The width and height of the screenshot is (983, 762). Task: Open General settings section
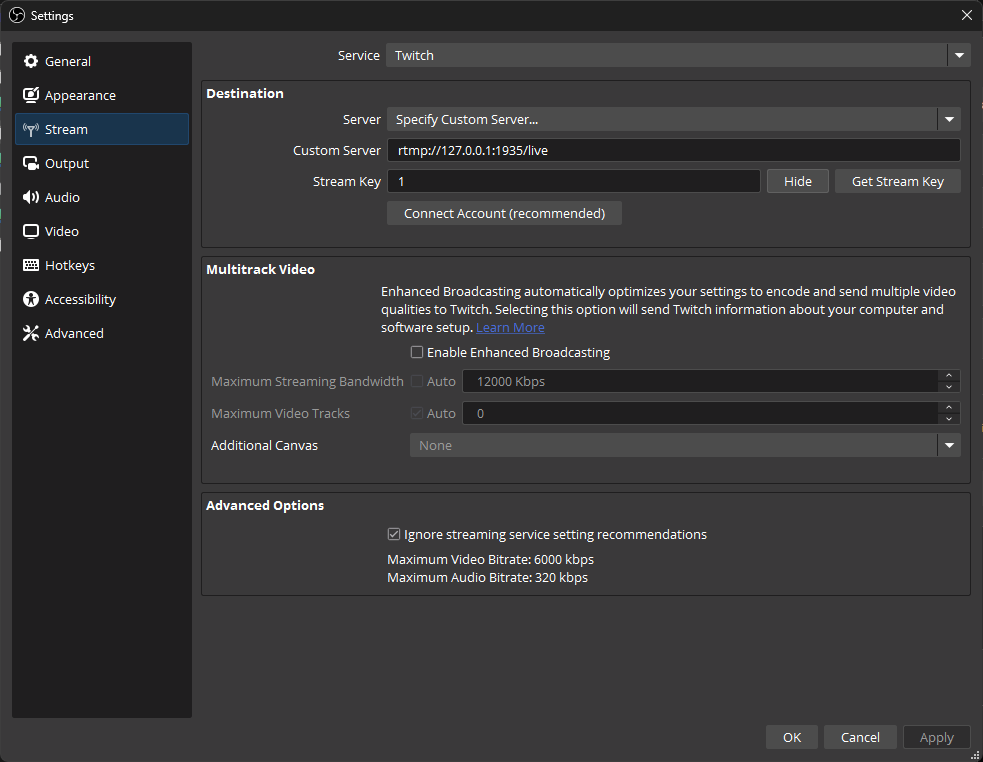point(102,61)
